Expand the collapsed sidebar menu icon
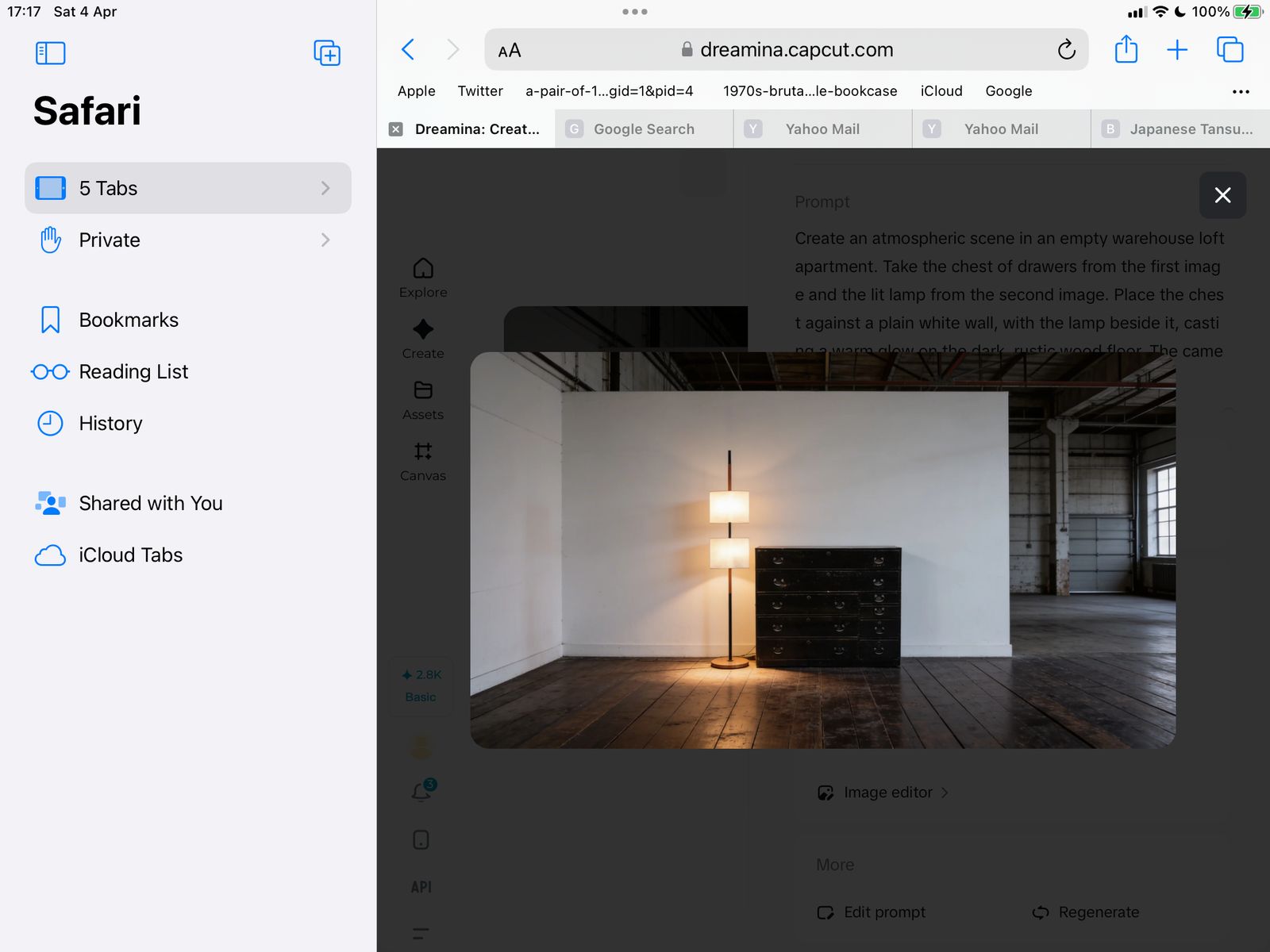 [x=421, y=934]
